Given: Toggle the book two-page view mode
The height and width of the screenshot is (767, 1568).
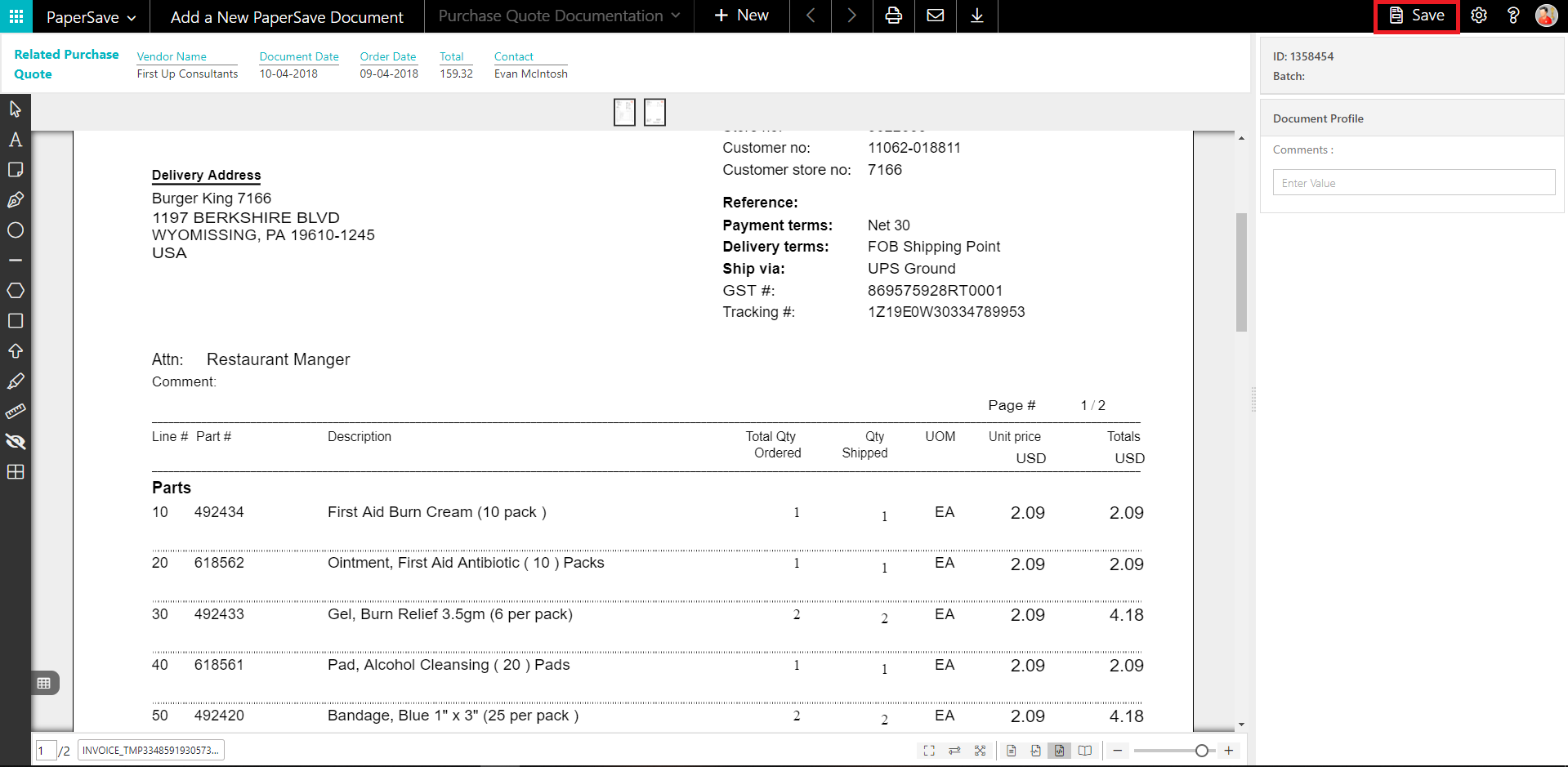Looking at the screenshot, I should pos(1085,751).
